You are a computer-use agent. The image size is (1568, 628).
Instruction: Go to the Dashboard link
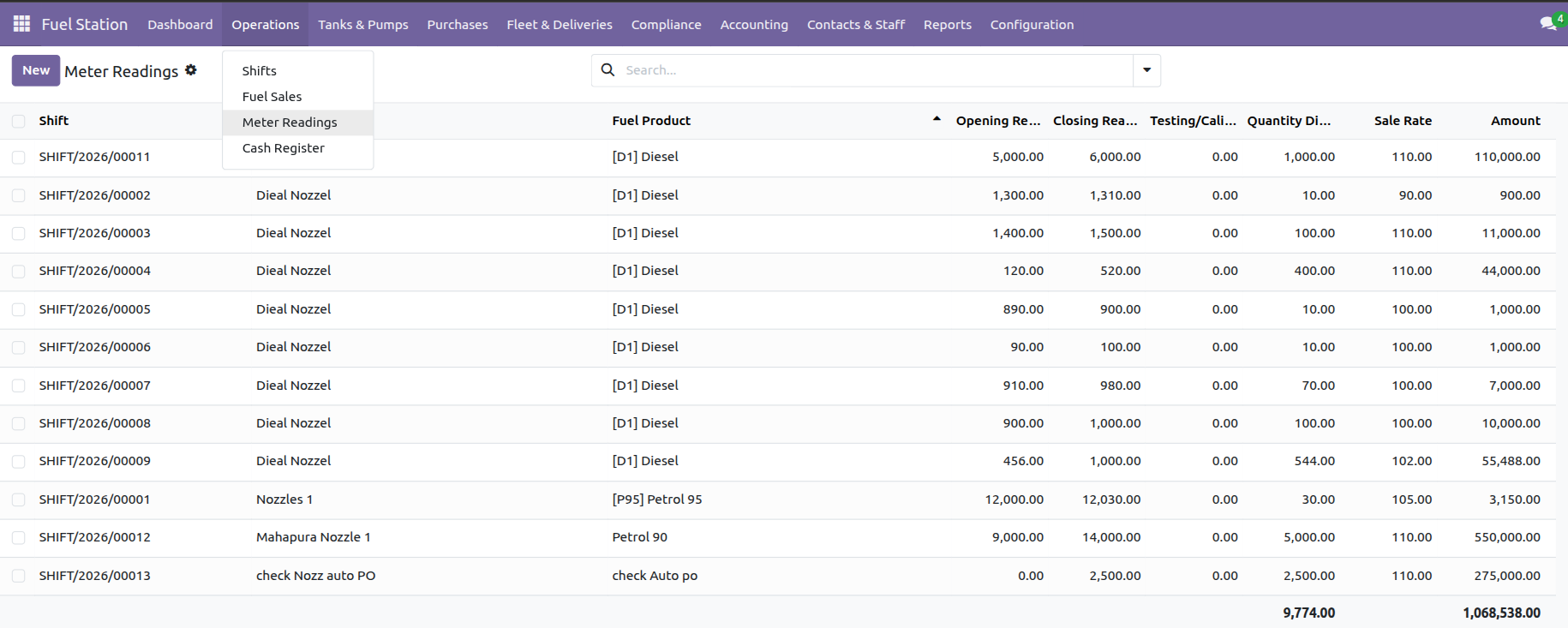(x=180, y=24)
